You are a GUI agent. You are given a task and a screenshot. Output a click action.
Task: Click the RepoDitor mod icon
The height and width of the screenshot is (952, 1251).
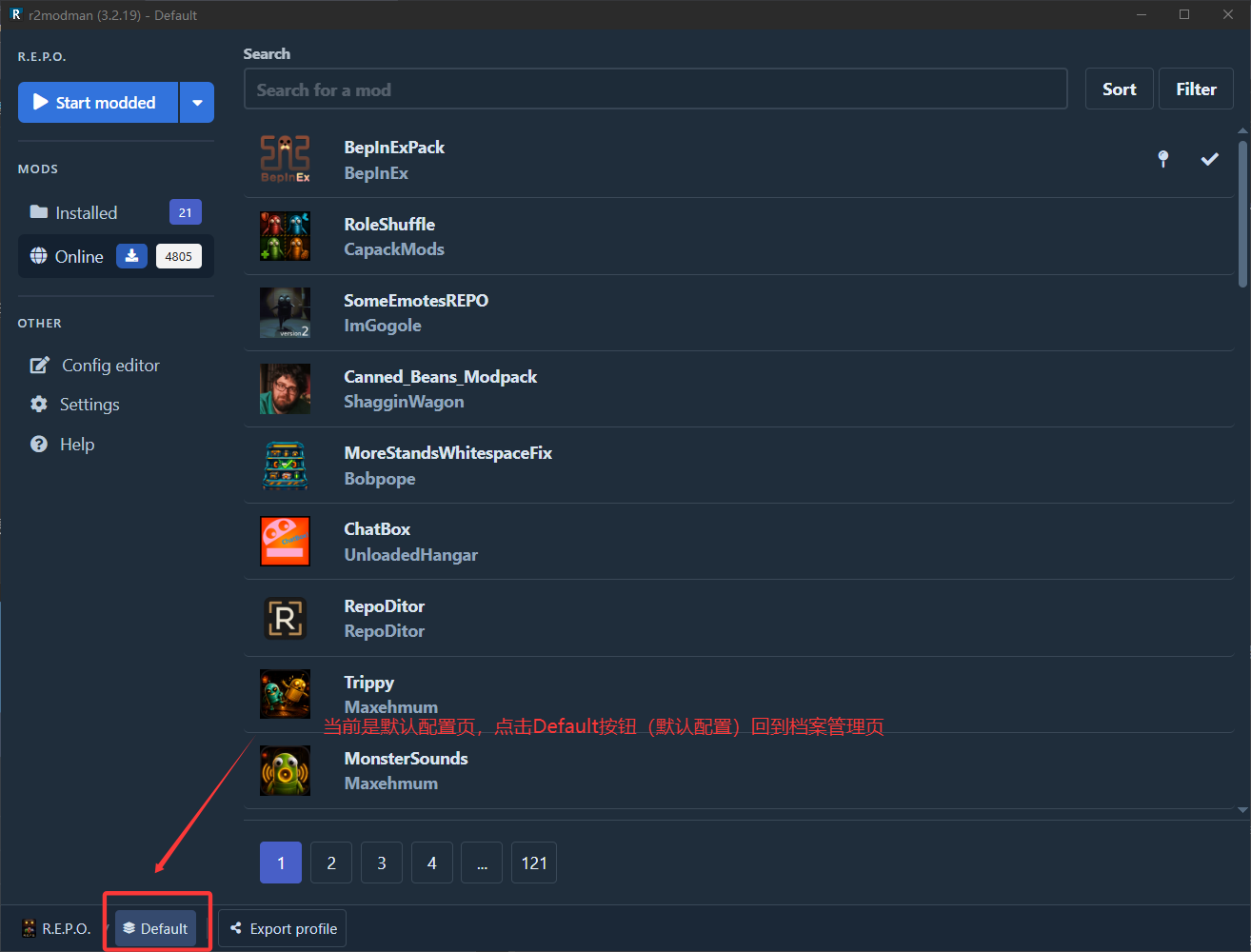[x=285, y=618]
